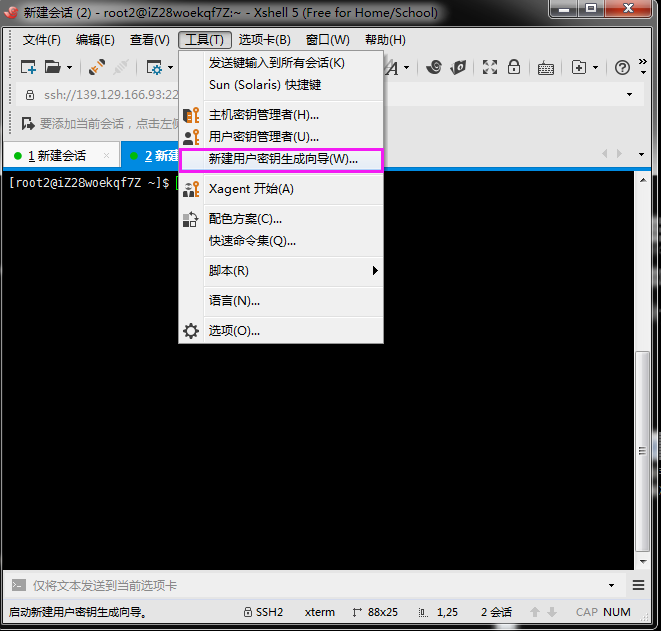Expand the properties icon dropdown arrow
The image size is (661, 631).
[170, 67]
